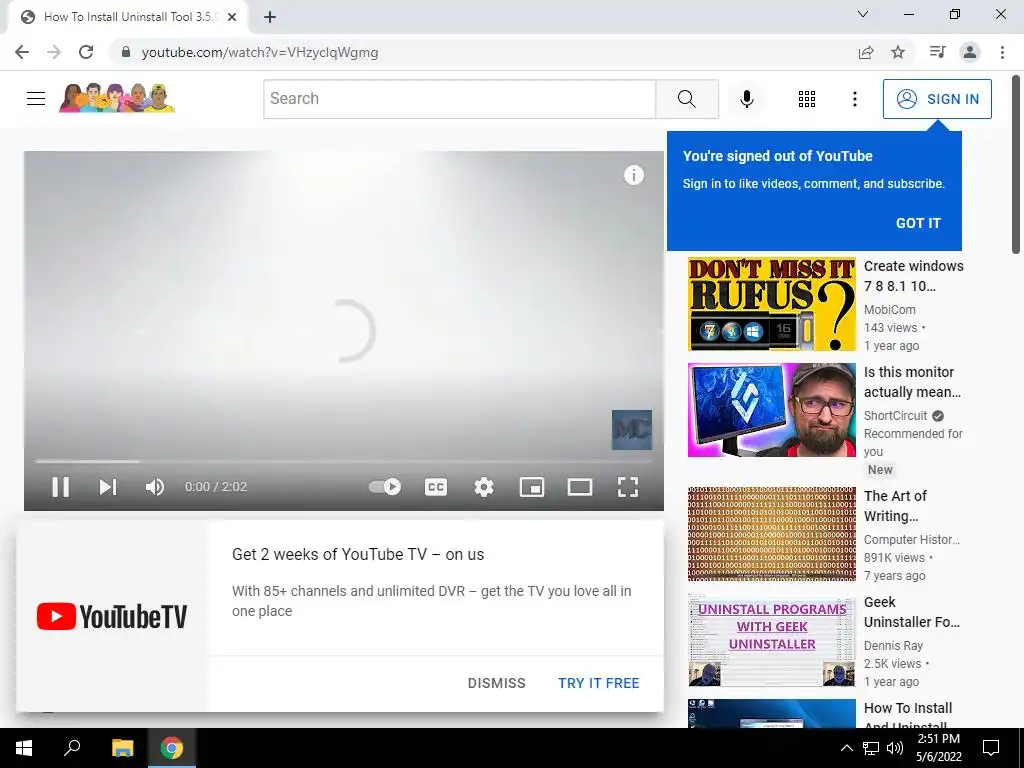View site information lock icon
The width and height of the screenshot is (1024, 768).
[x=126, y=52]
